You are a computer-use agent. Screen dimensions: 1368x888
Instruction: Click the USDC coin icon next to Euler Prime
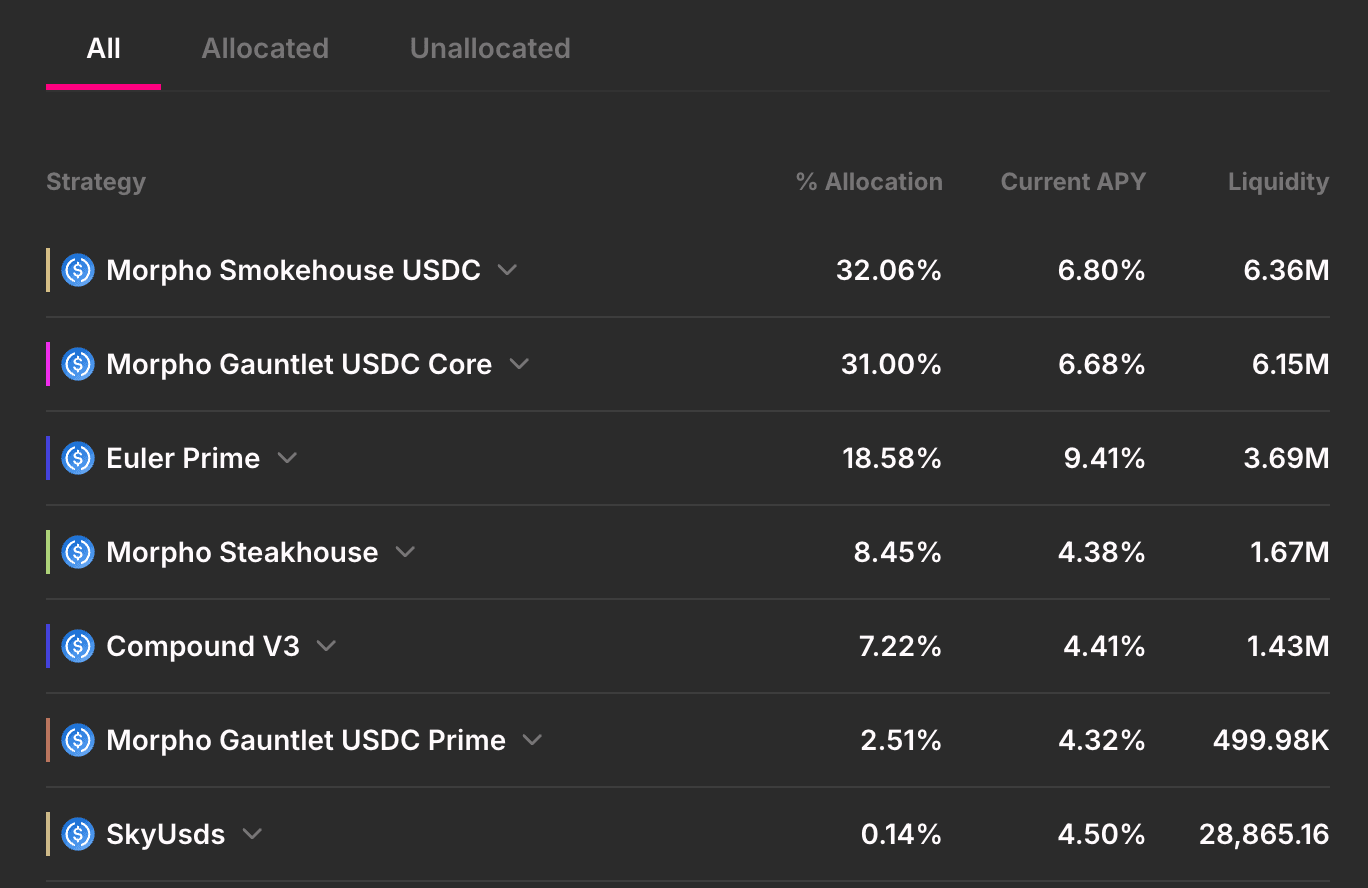[x=78, y=458]
